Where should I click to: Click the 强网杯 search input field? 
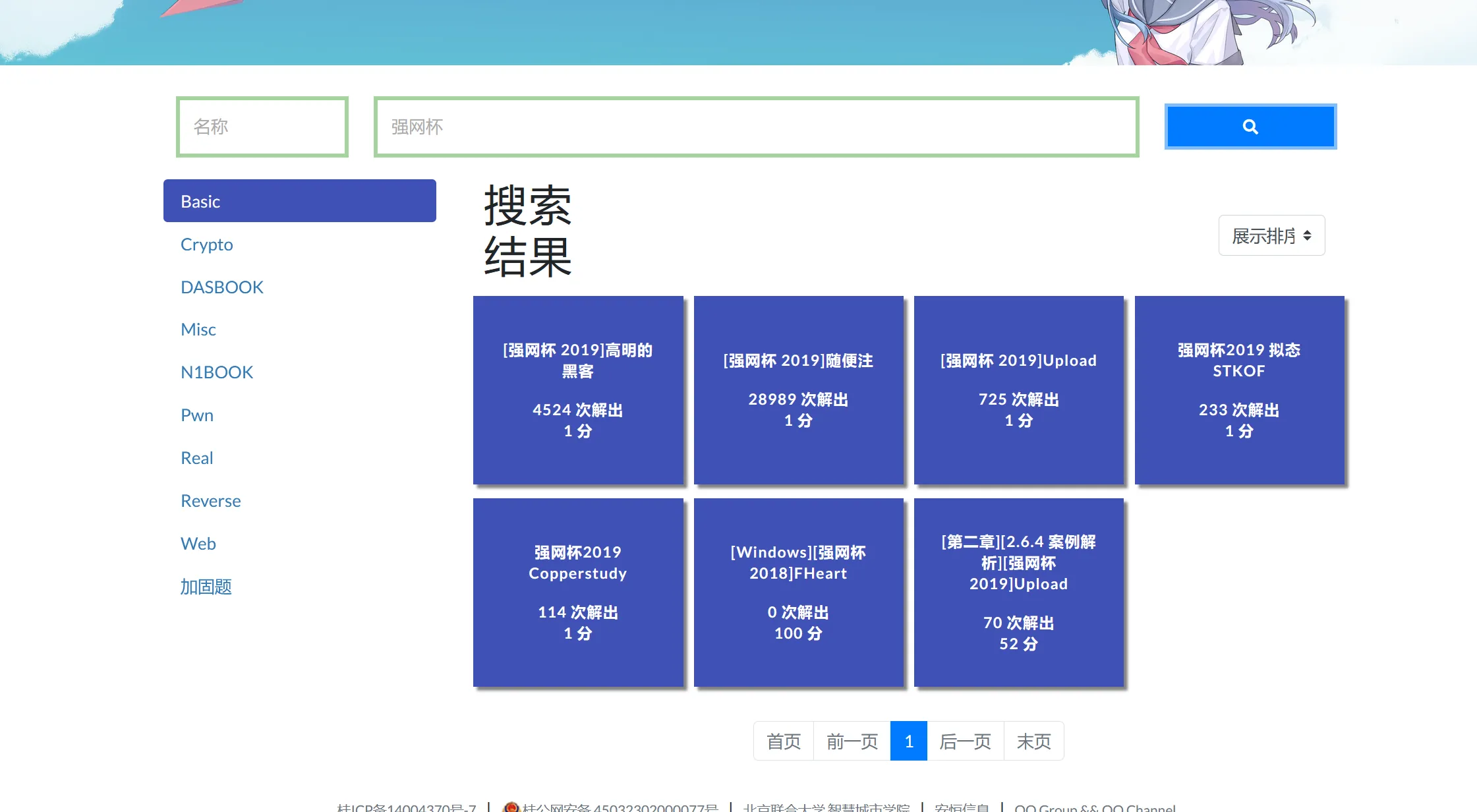(x=756, y=127)
